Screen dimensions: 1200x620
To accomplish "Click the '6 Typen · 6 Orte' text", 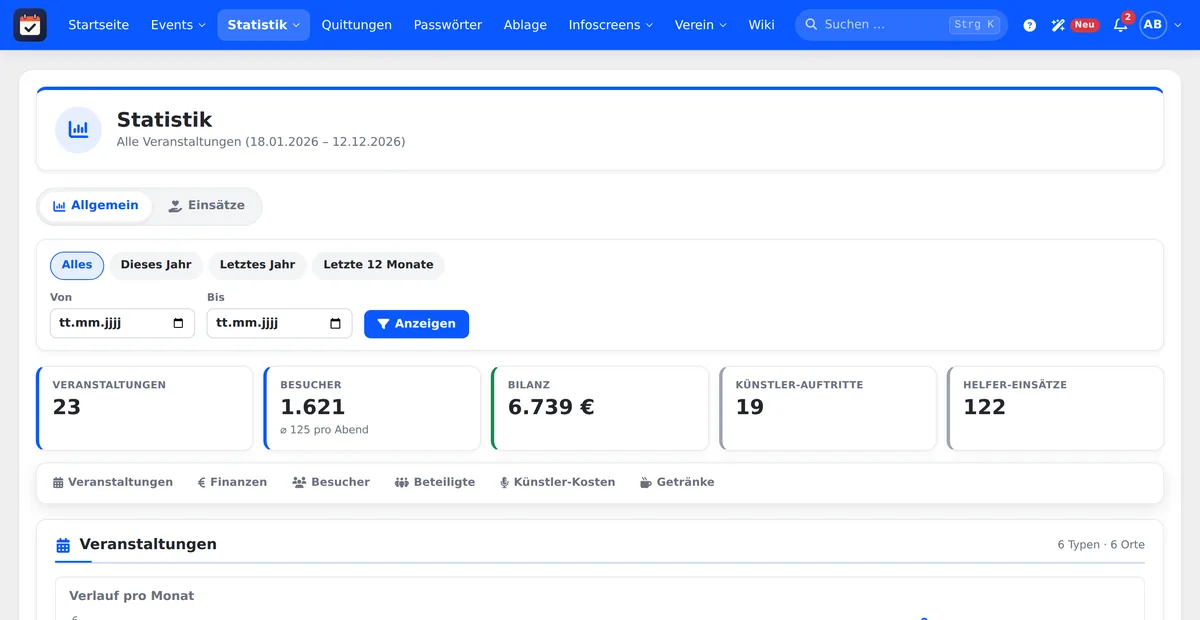I will coord(1101,545).
